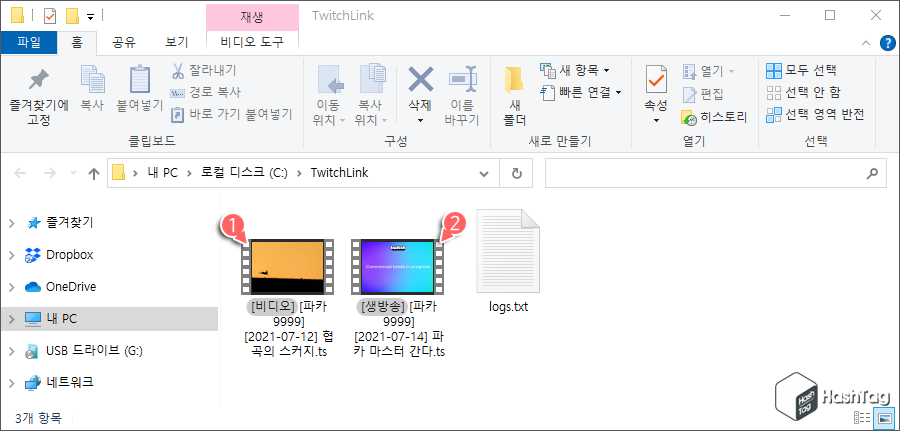
Task: Click 모두 선택 (Select all)
Action: 801,71
